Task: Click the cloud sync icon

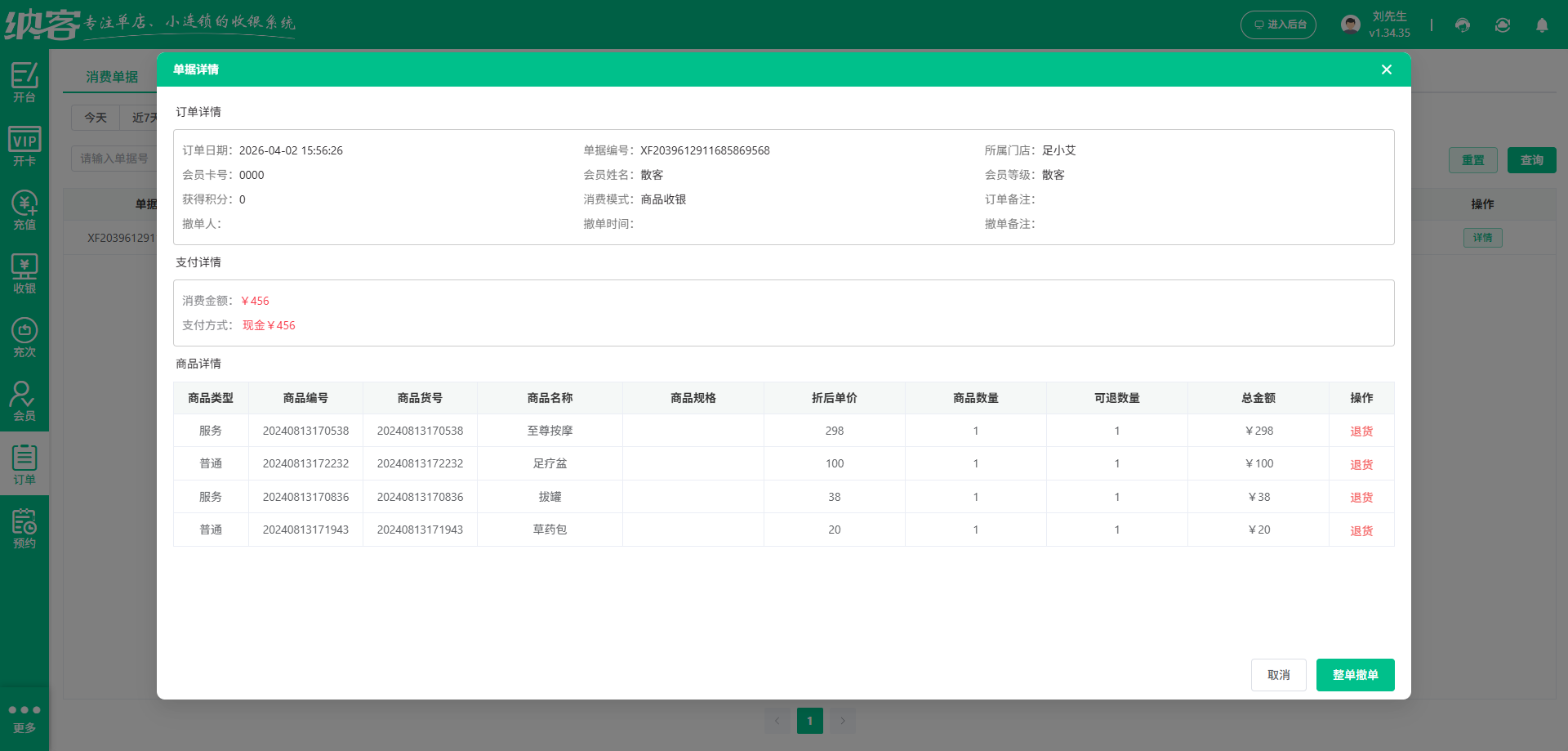Action: coord(1503,25)
